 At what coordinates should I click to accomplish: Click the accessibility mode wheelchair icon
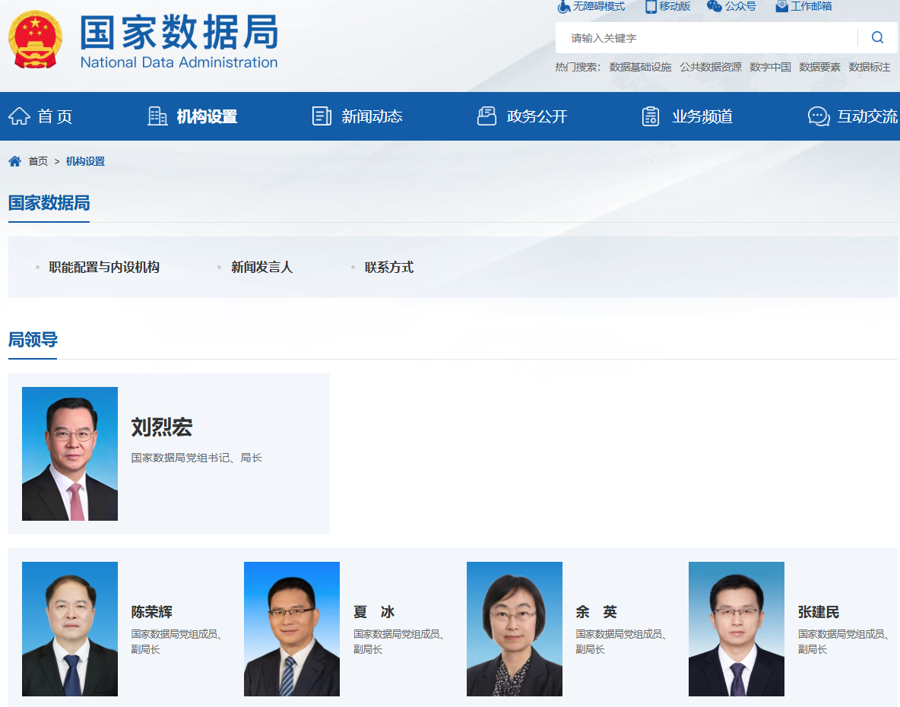[564, 6]
